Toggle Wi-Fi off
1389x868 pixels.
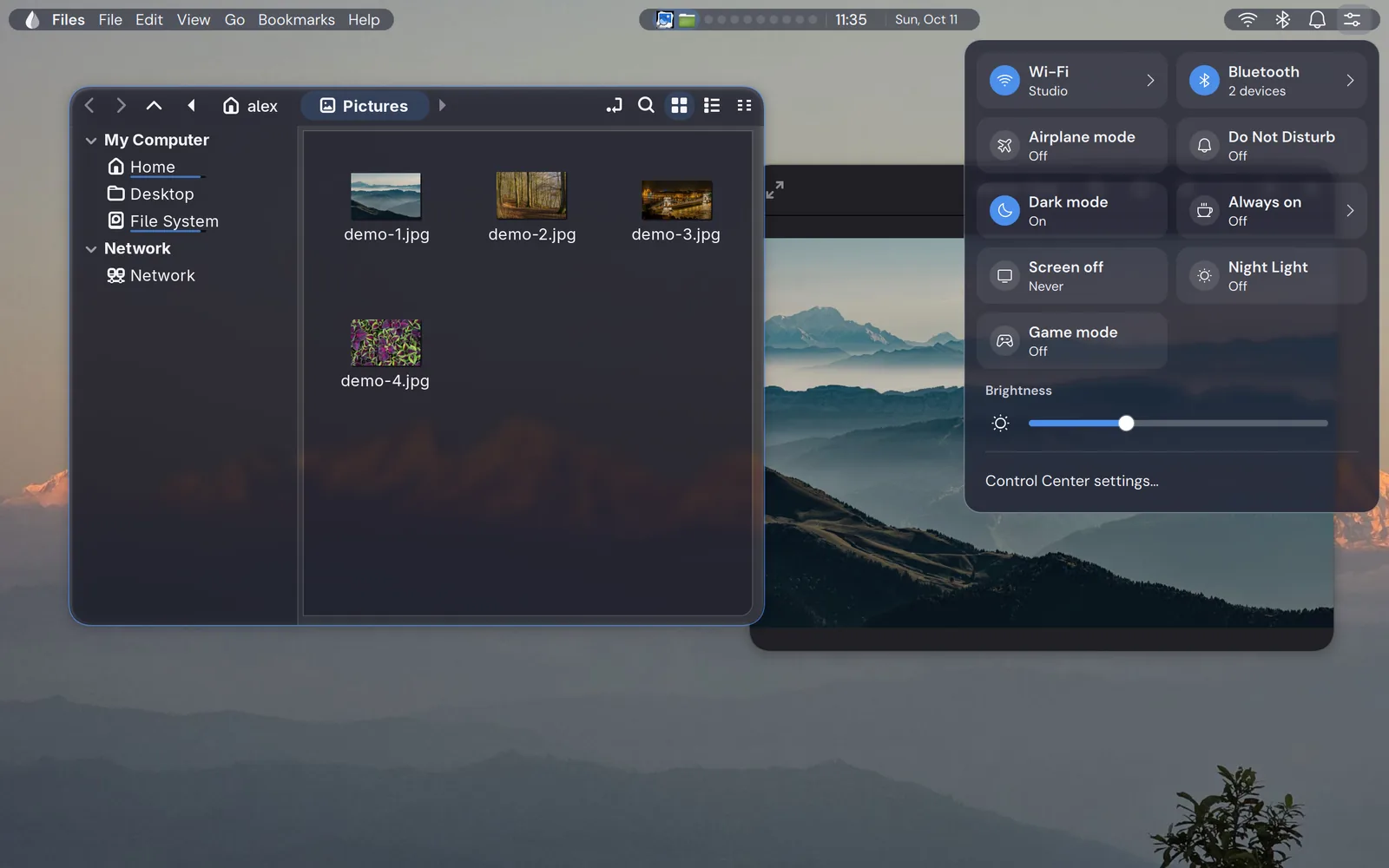click(1004, 81)
